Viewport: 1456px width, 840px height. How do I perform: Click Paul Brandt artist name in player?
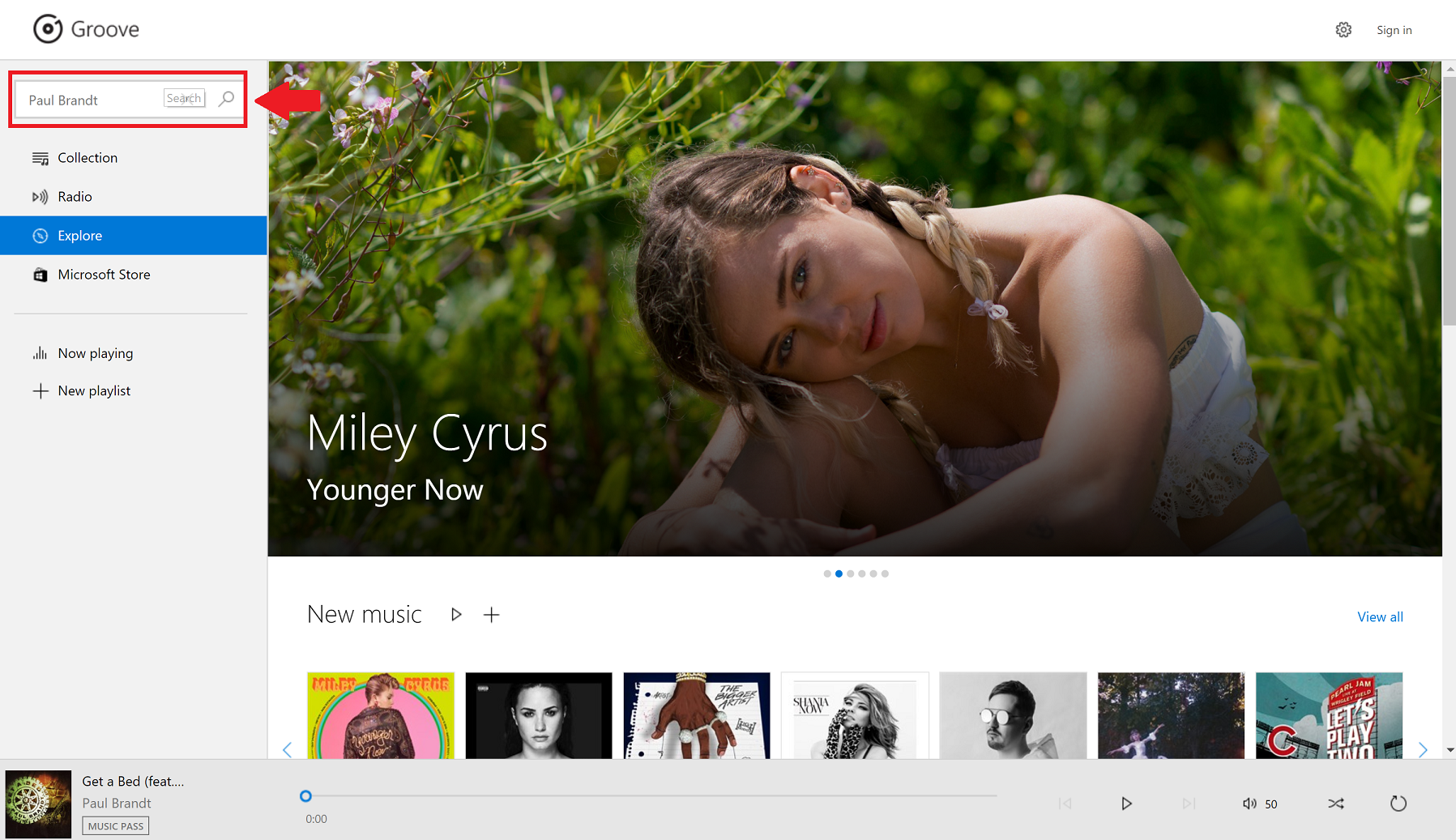(x=117, y=804)
